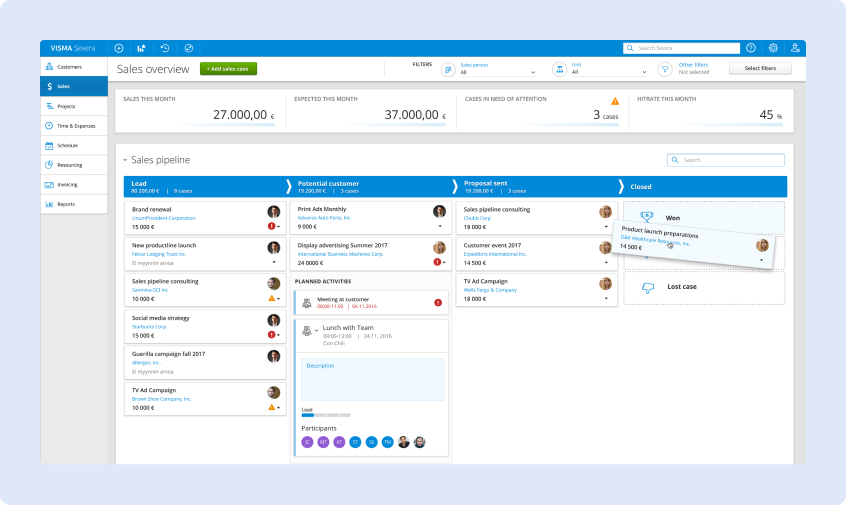Viewport: 846px width, 505px height.
Task: Open the Starbucks Corp link
Action: (x=149, y=326)
